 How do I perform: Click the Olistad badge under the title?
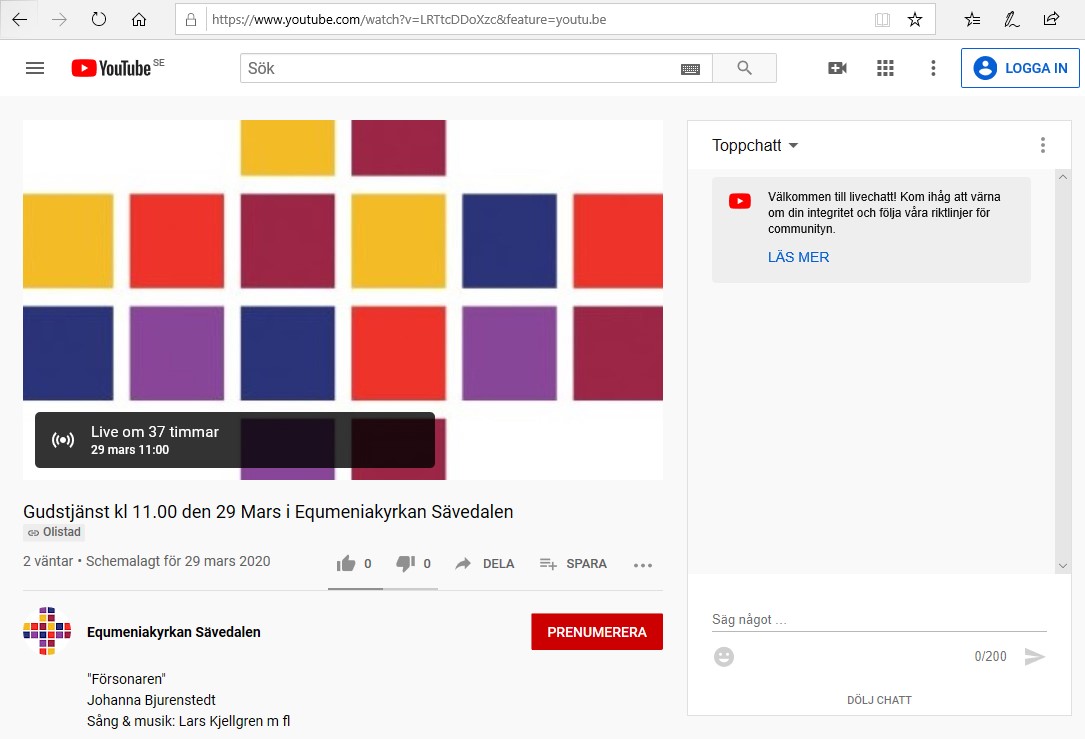pos(54,532)
